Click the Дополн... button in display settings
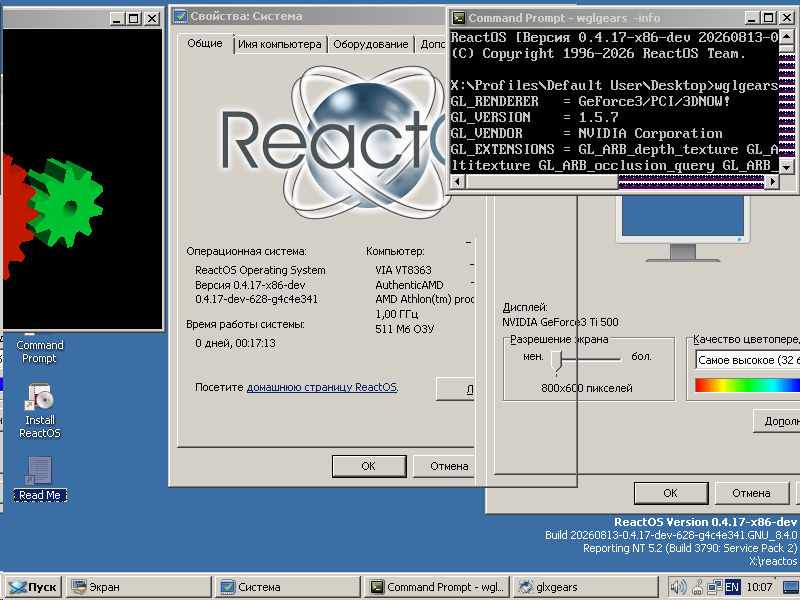The width and height of the screenshot is (800, 600). coord(777,421)
